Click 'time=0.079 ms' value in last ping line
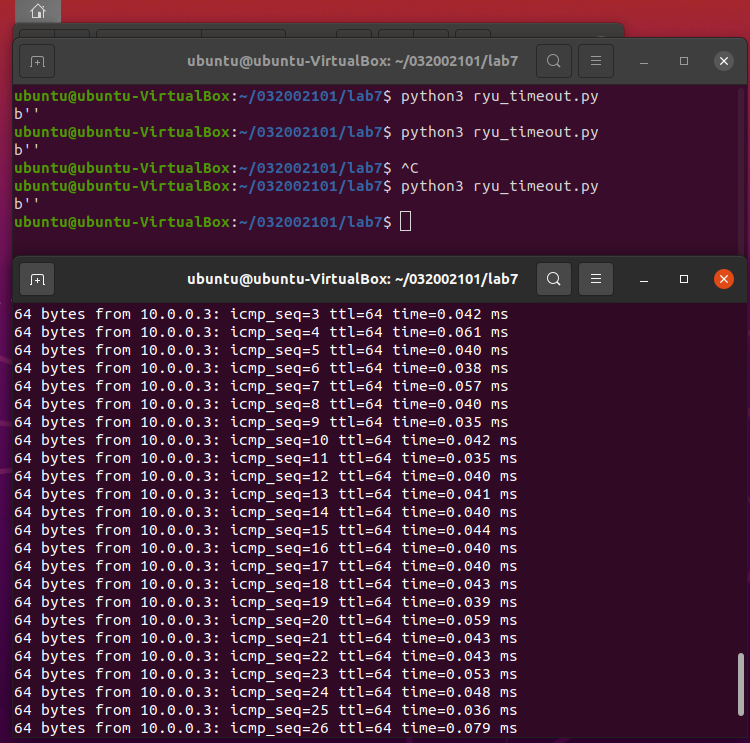The image size is (750, 743). click(x=459, y=728)
